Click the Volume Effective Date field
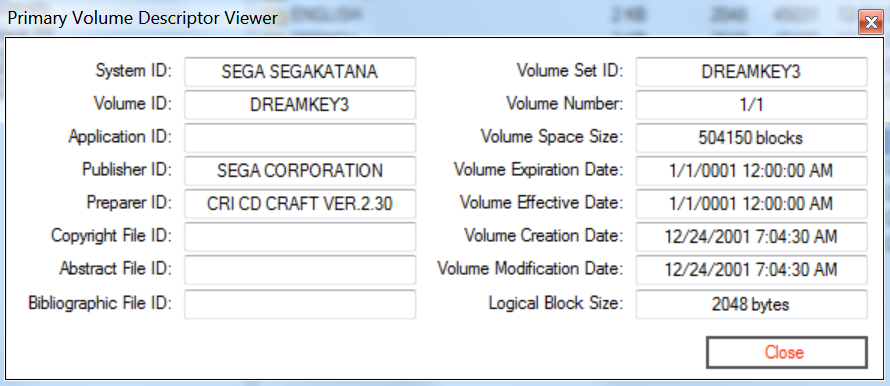 coord(751,204)
